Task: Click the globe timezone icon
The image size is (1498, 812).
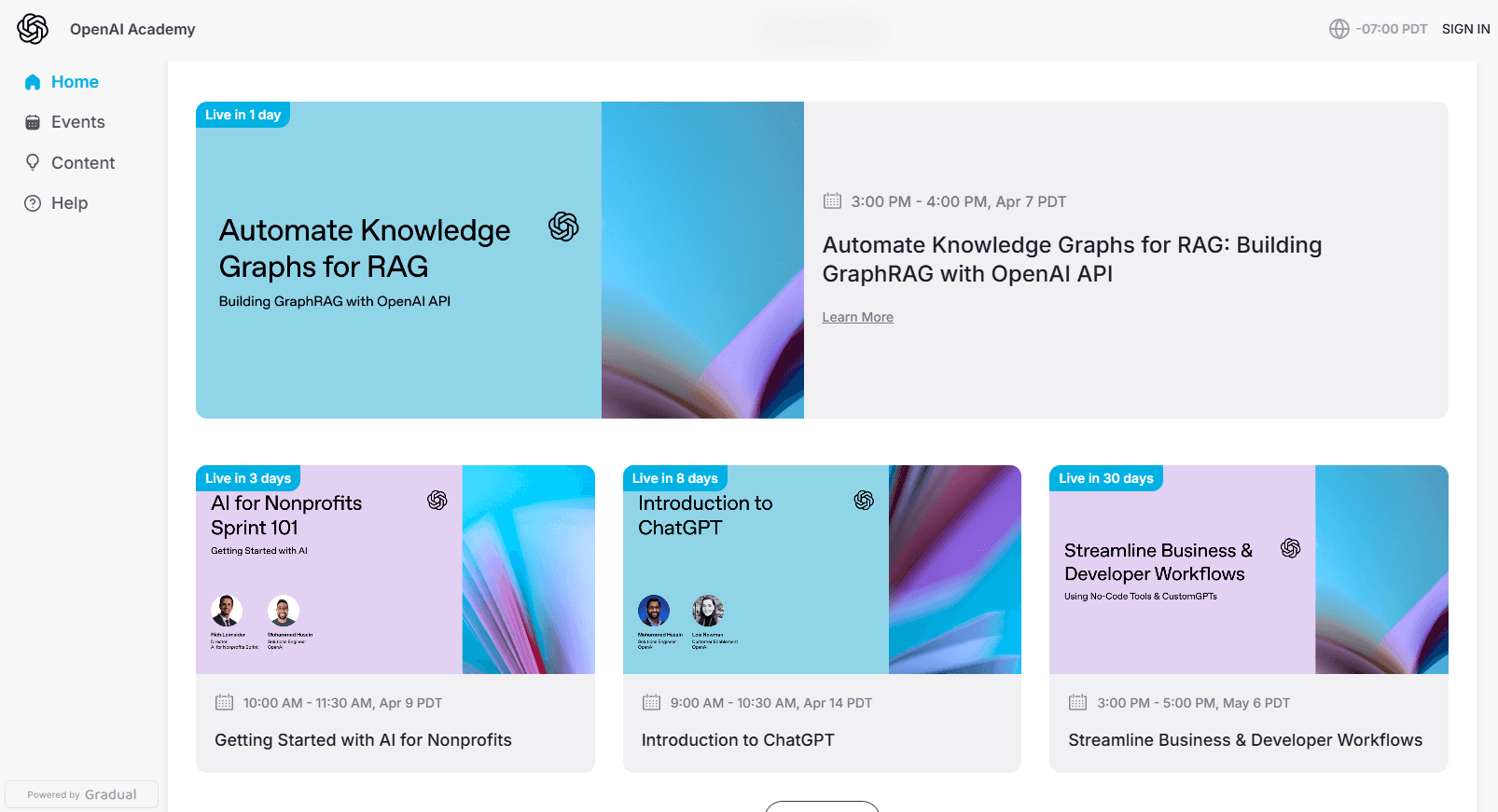Action: click(1339, 29)
